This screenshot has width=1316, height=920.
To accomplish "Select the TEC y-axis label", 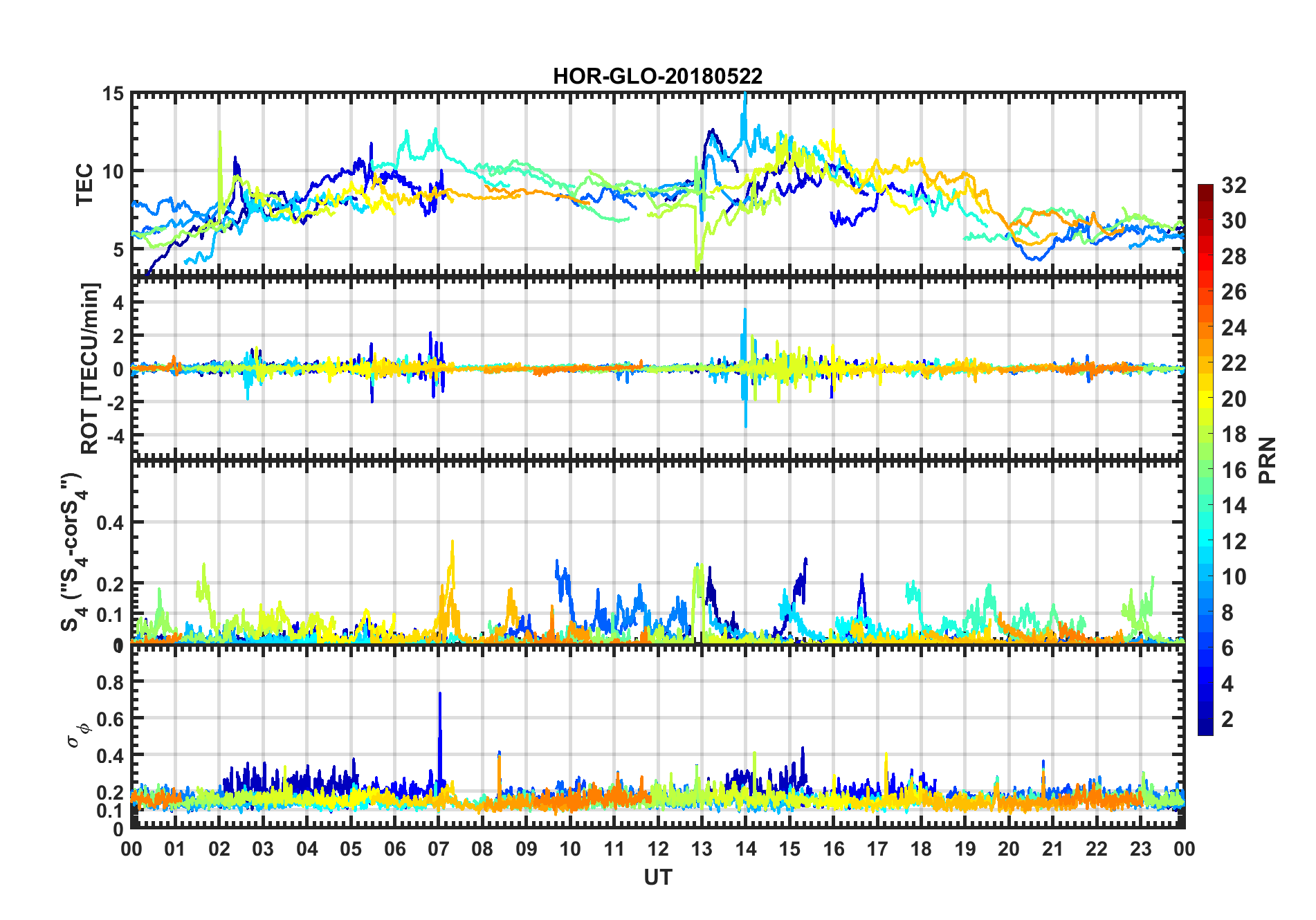I will tap(84, 185).
